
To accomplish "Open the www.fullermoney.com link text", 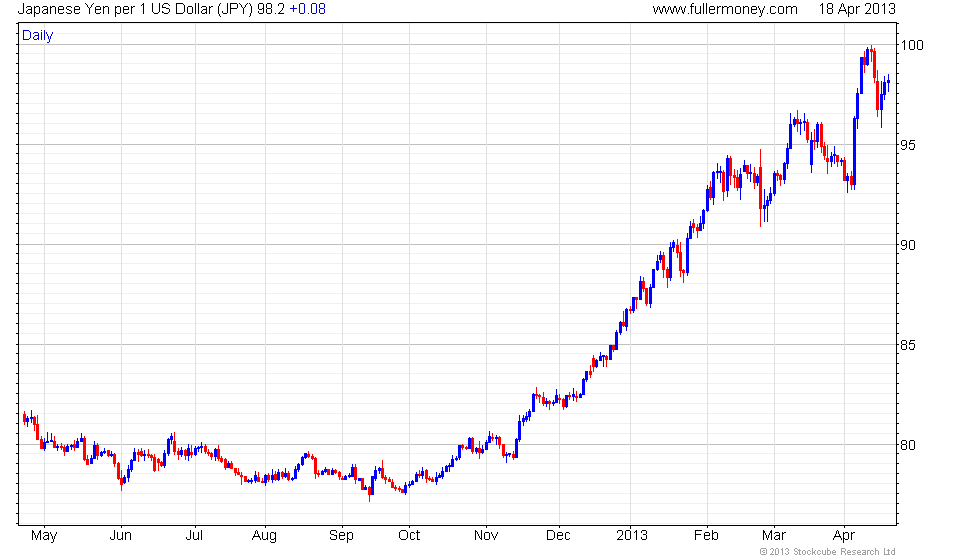I will [x=725, y=9].
